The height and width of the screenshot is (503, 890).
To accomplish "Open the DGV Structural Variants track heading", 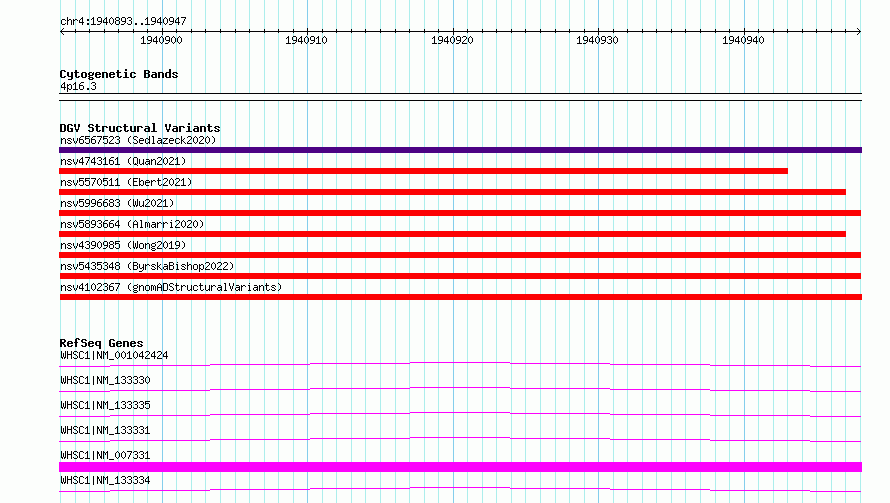I will pos(140,128).
